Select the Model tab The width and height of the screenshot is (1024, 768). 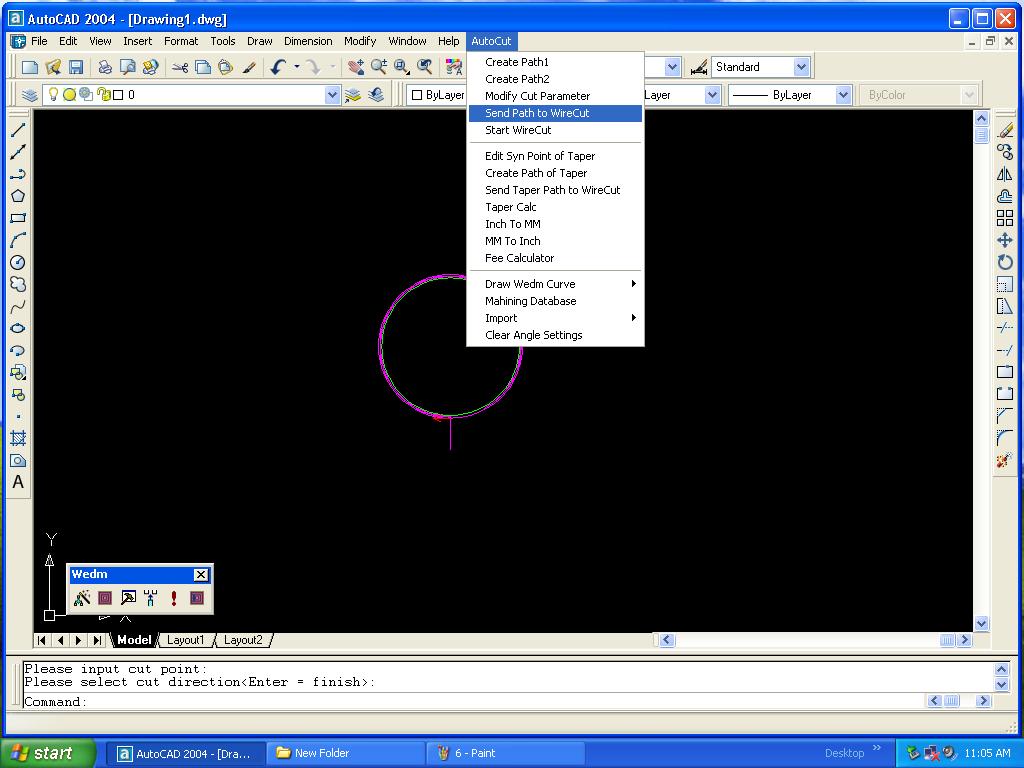click(x=135, y=640)
